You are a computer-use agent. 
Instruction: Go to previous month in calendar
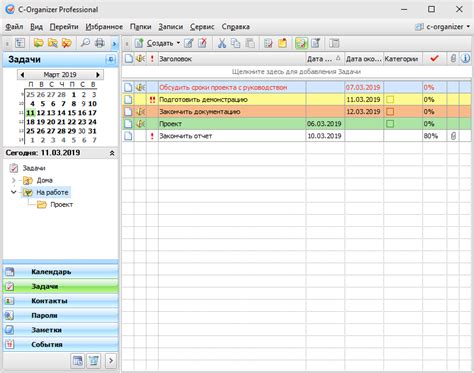coord(22,75)
